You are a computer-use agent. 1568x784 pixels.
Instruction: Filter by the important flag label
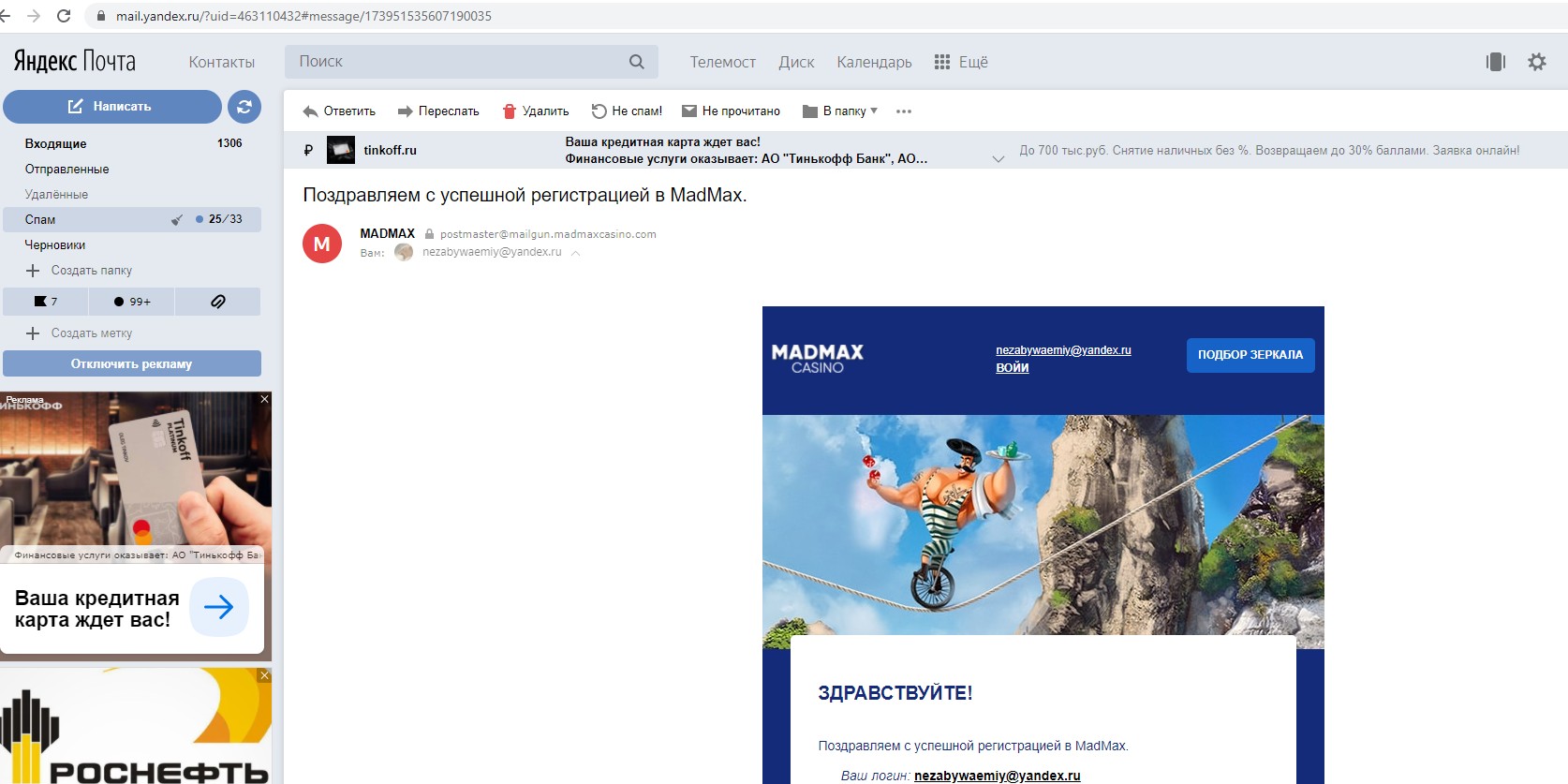click(x=46, y=302)
